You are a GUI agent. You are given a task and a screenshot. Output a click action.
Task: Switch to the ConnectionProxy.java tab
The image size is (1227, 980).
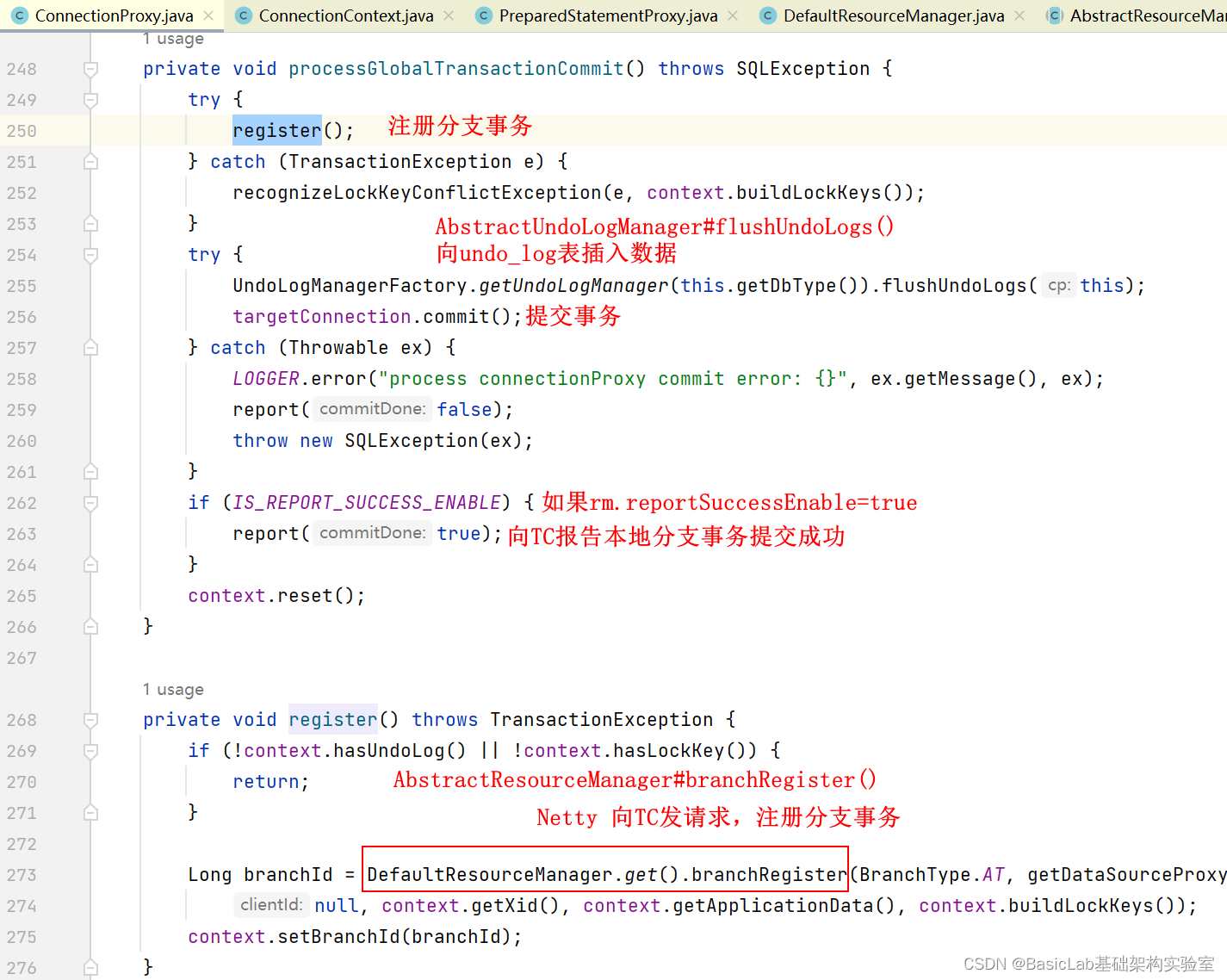(x=114, y=16)
